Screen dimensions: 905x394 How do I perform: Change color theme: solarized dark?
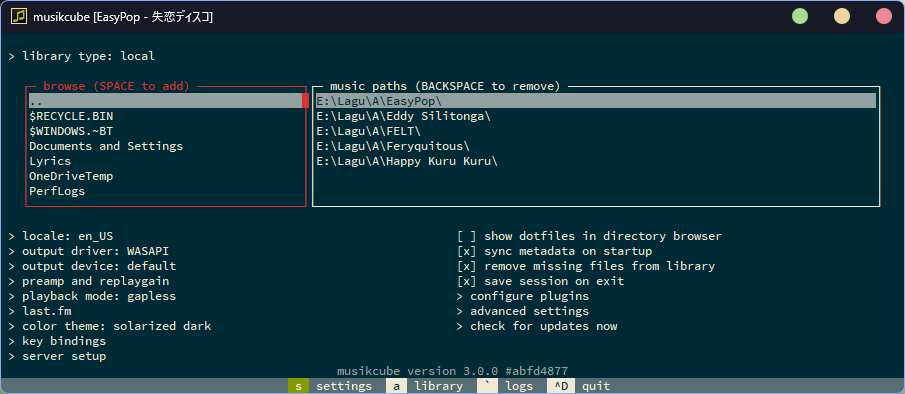(110, 326)
